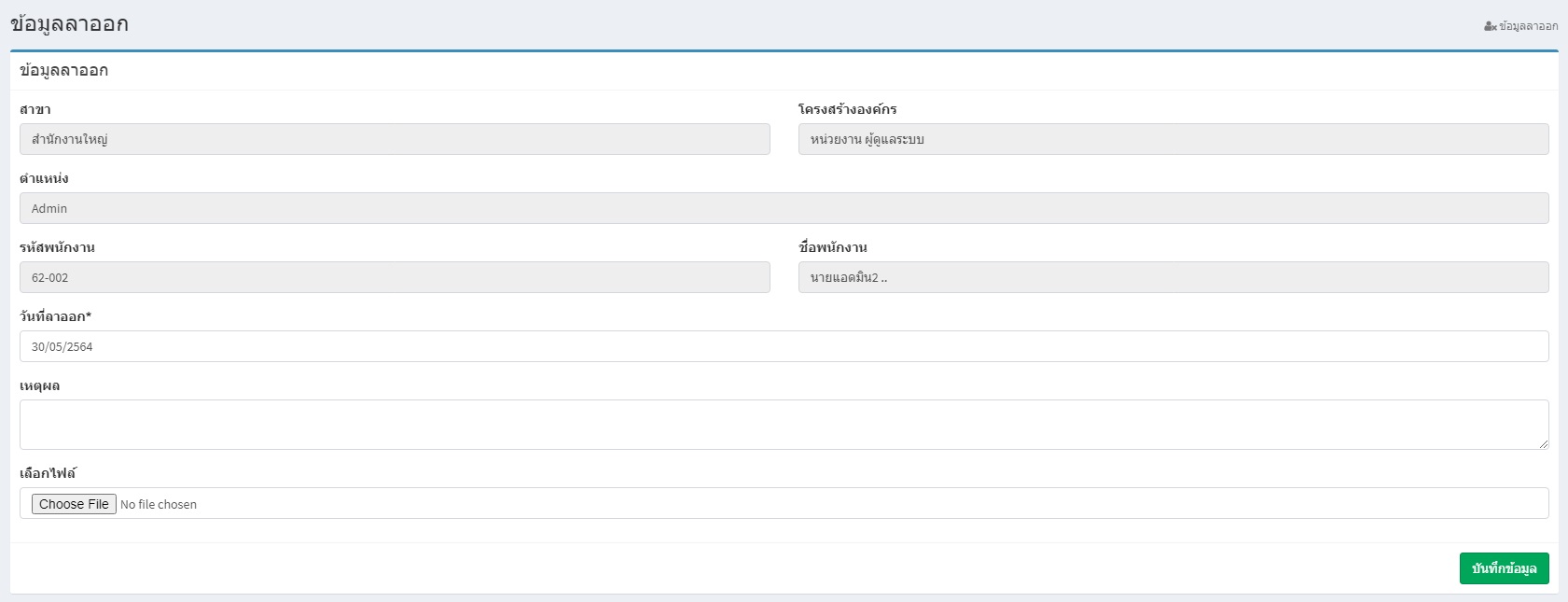
Task: Grab the เหตุผล textarea resize handle
Action: coord(1544,444)
